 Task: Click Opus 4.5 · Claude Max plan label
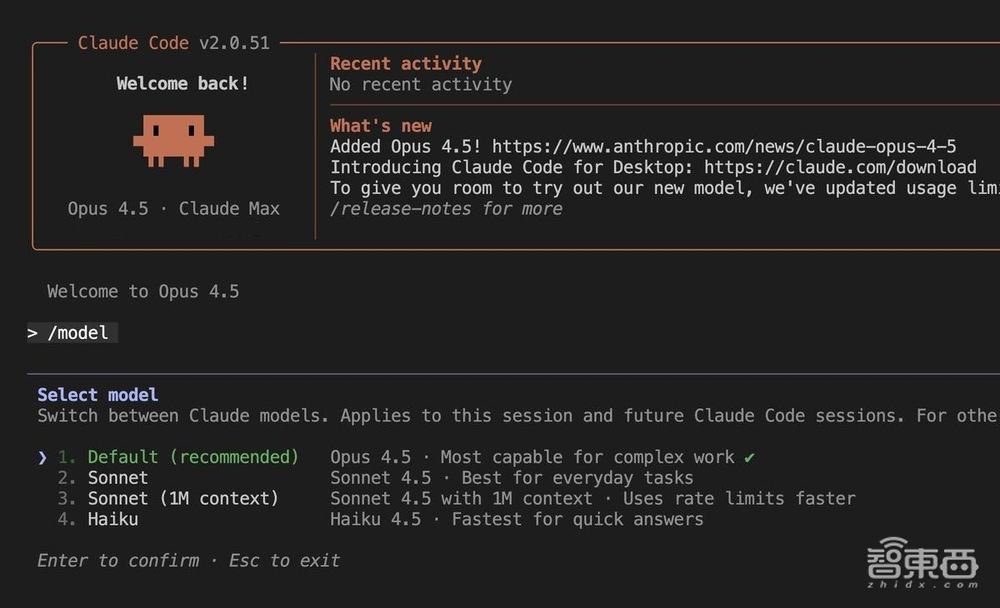tap(173, 209)
